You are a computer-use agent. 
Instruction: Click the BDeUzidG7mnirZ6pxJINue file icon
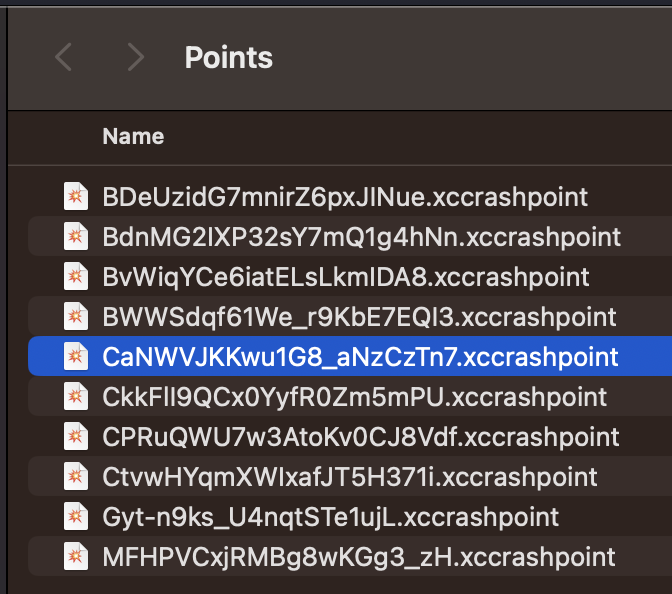[77, 196]
